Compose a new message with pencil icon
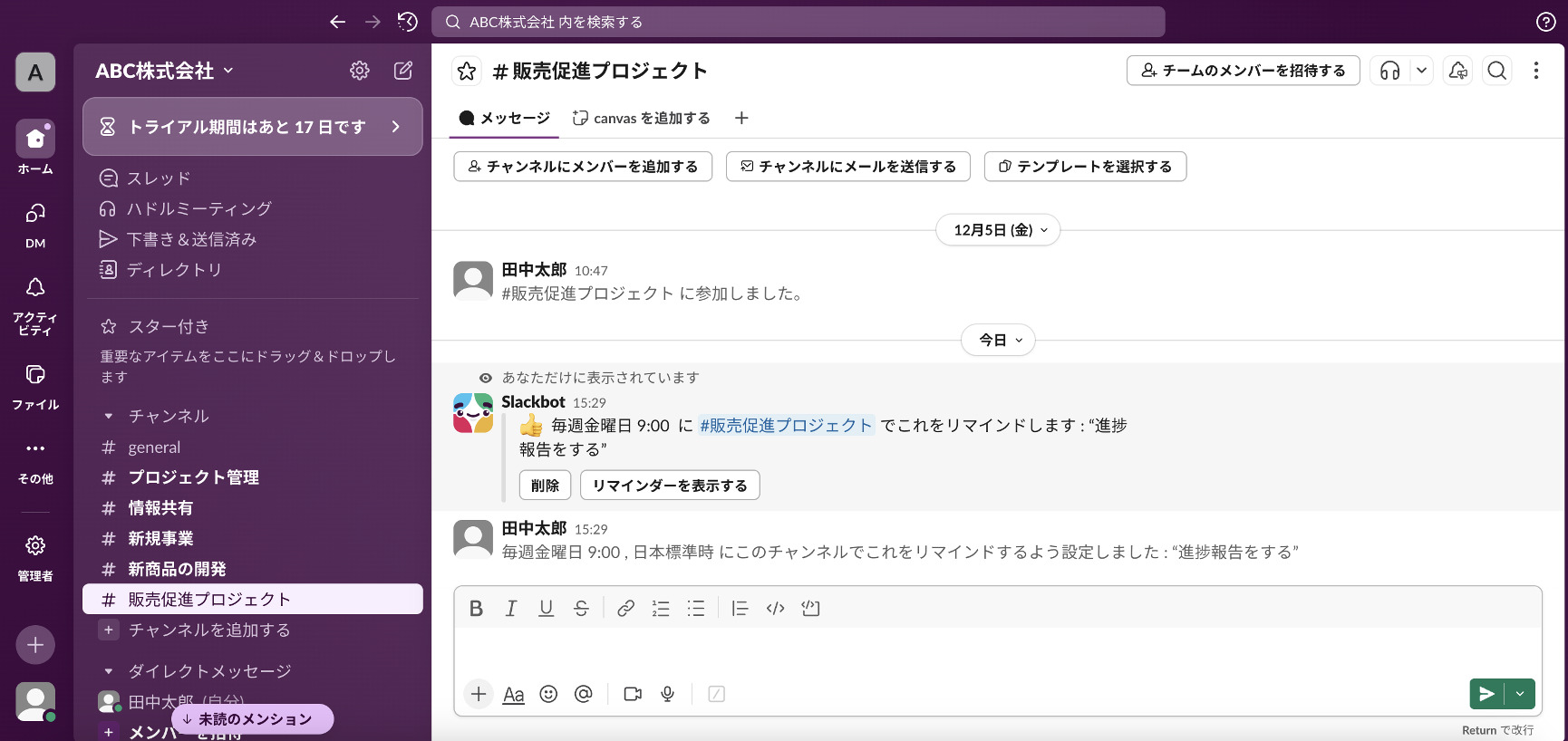Image resolution: width=1568 pixels, height=741 pixels. 403,71
